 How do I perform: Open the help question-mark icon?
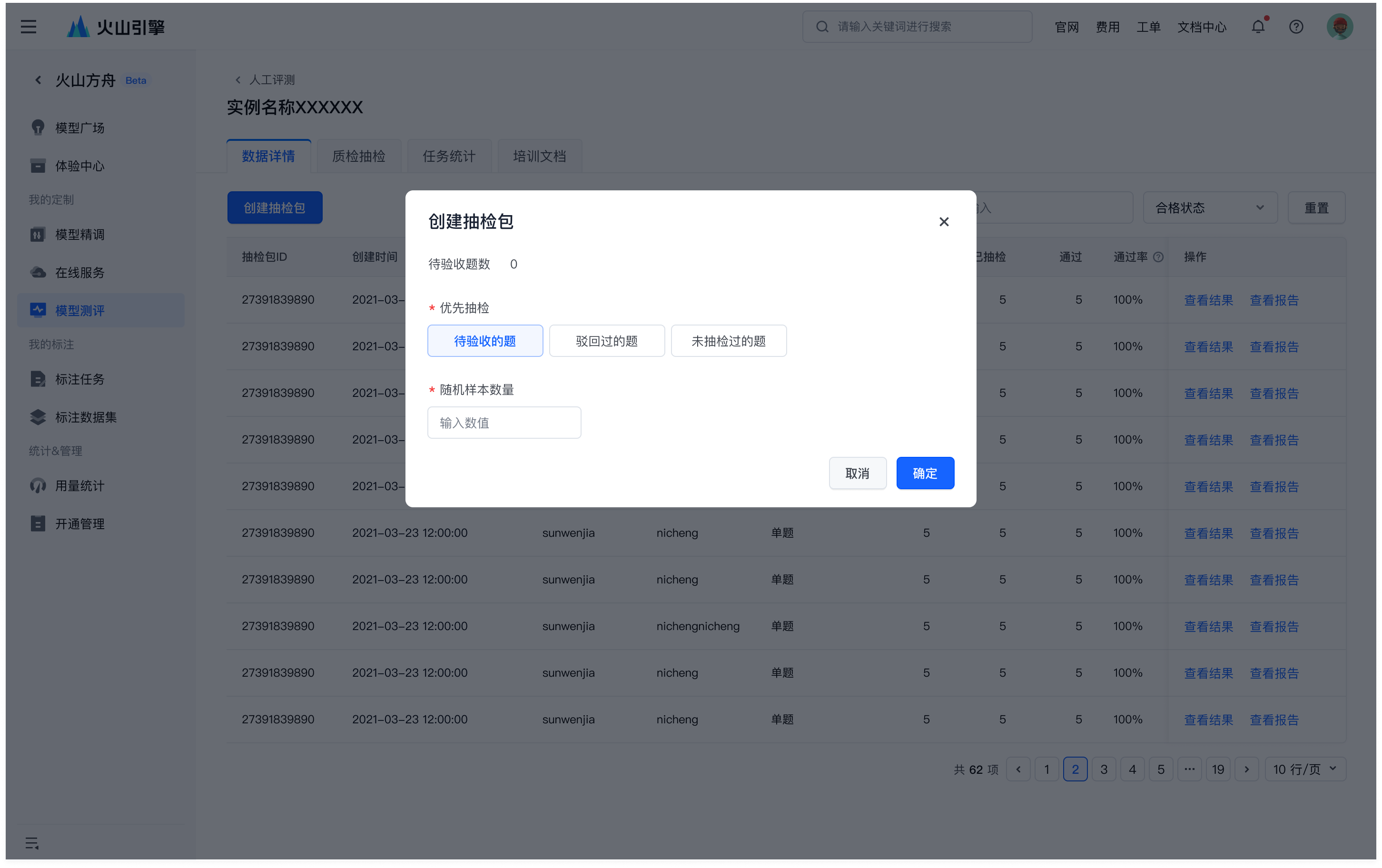[x=1296, y=26]
